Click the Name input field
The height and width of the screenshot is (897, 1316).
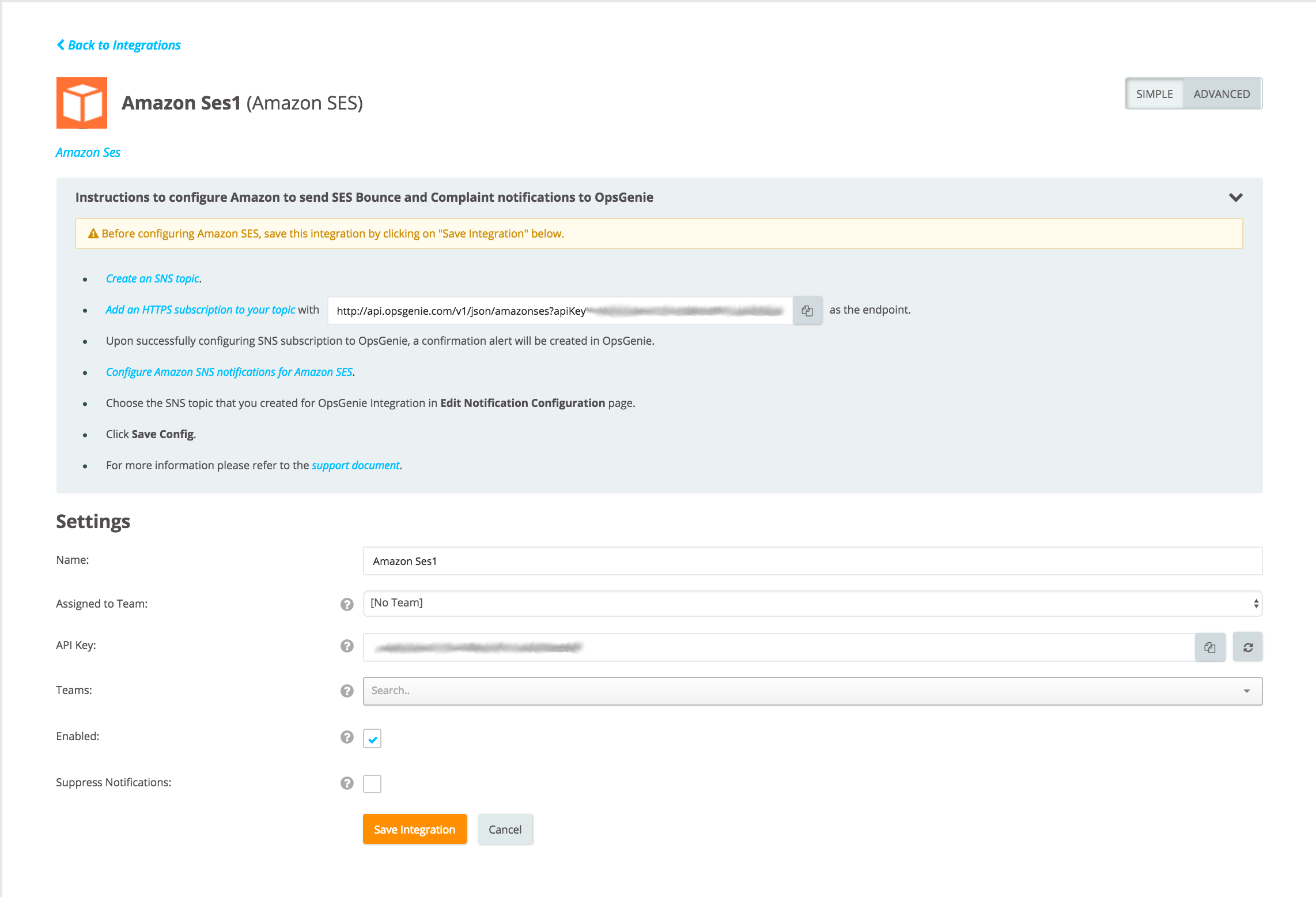[812, 561]
